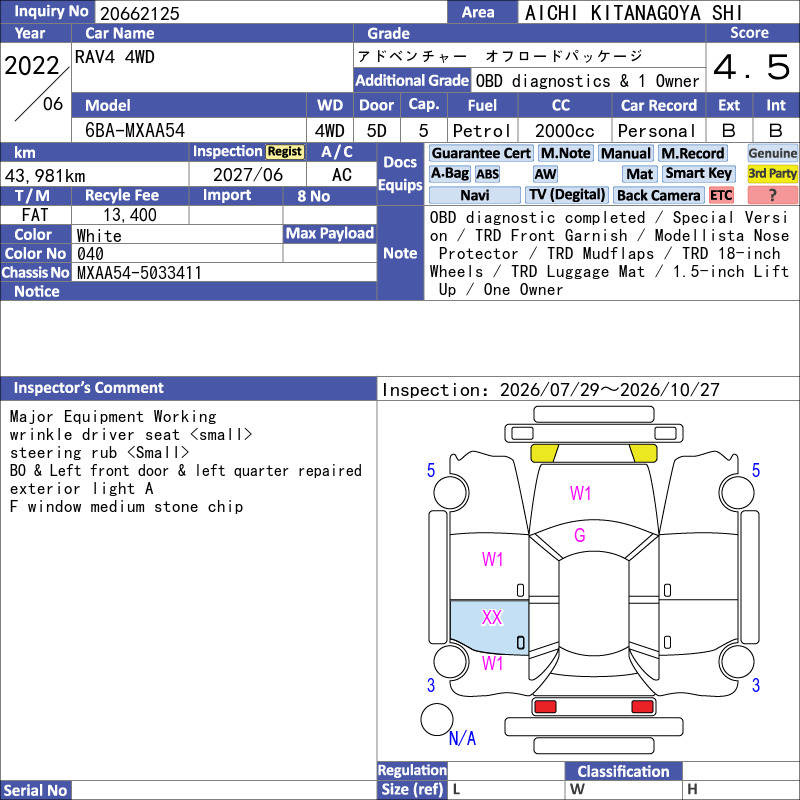The image size is (800, 800).
Task: Select the AW equipment badge
Action: click(545, 174)
